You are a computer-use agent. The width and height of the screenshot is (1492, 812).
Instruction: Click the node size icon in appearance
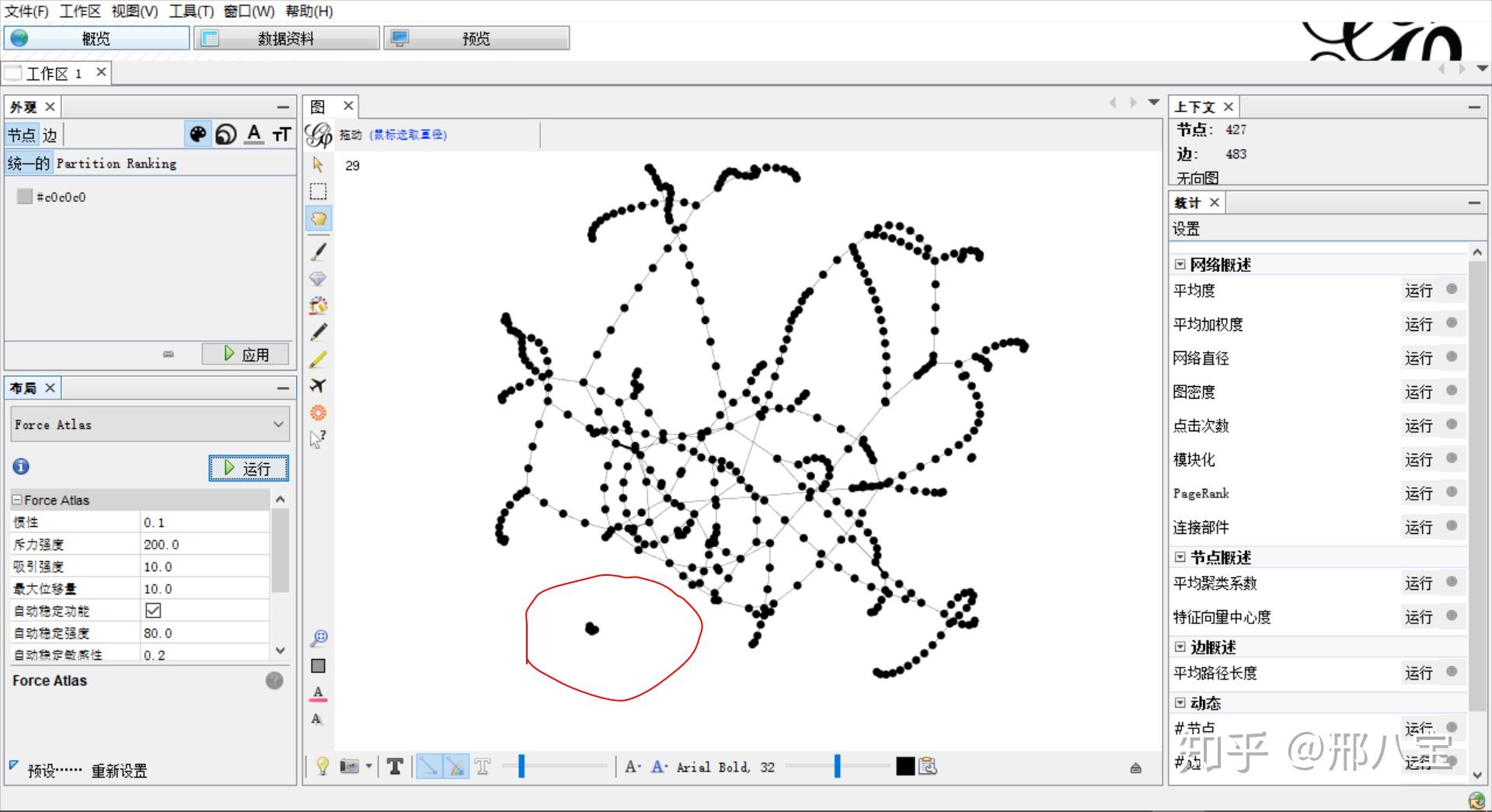(226, 134)
